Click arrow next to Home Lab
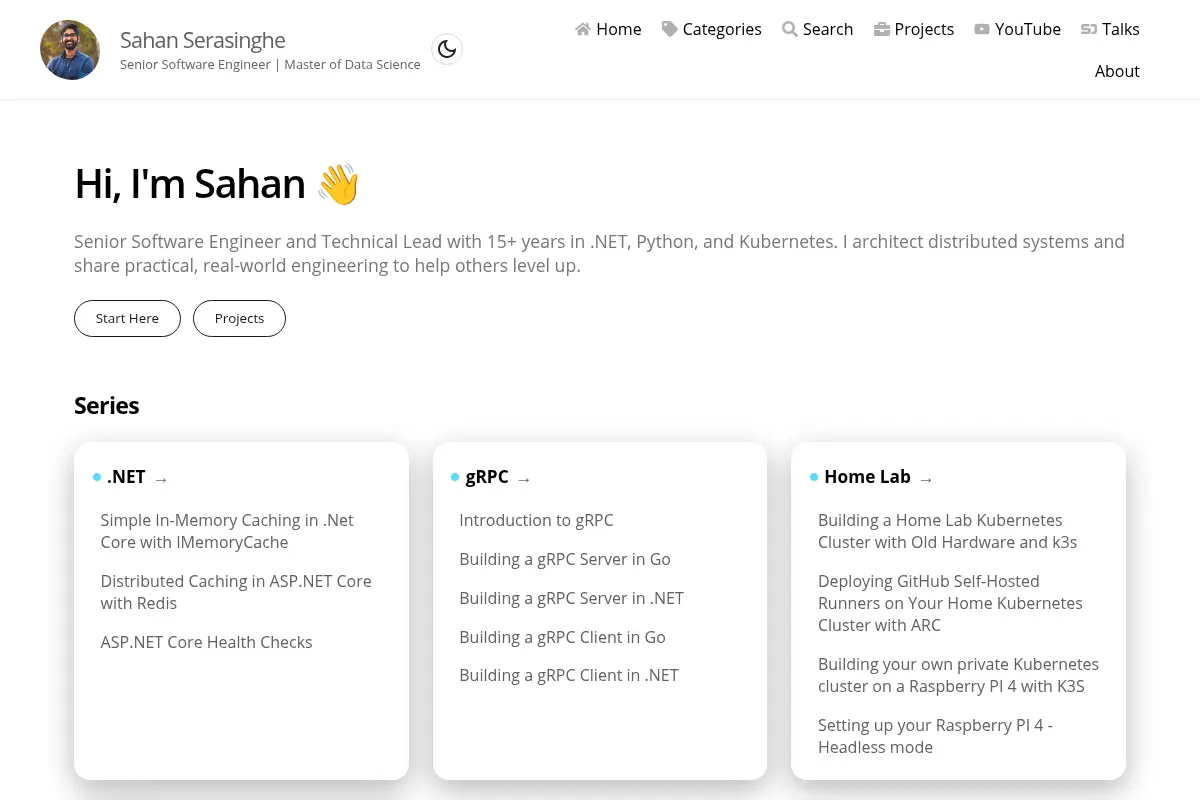The width and height of the screenshot is (1200, 800). [x=926, y=479]
